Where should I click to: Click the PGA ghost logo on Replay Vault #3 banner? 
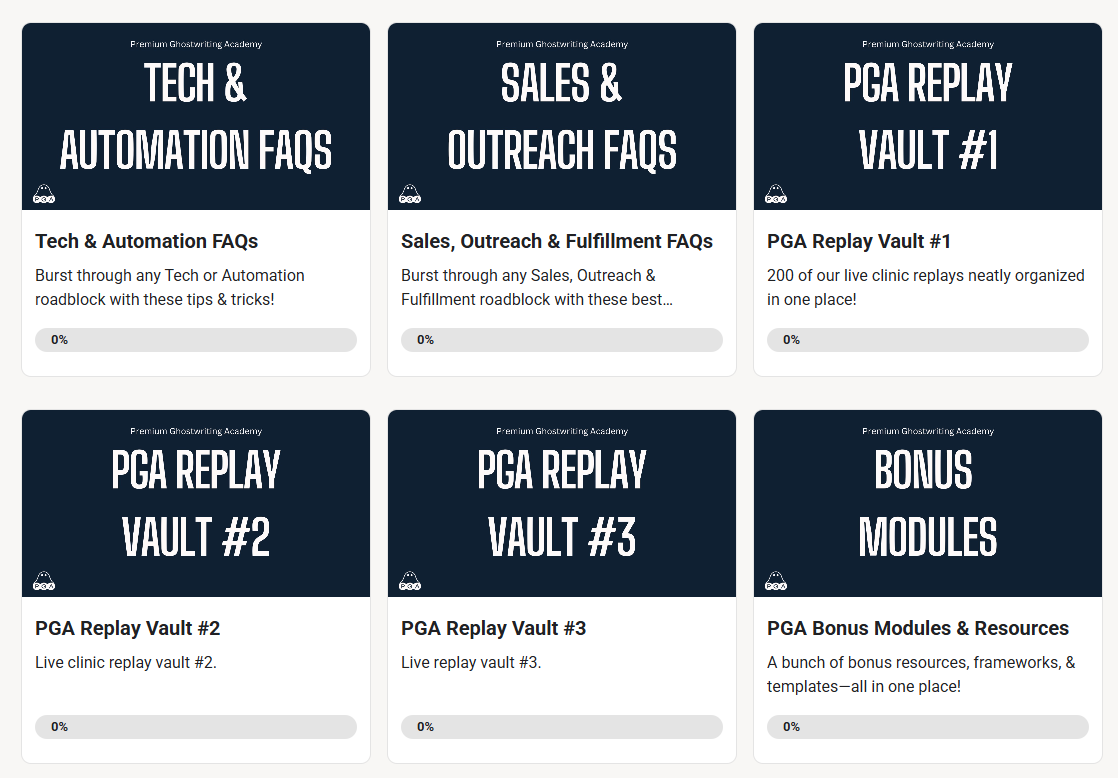tap(410, 581)
